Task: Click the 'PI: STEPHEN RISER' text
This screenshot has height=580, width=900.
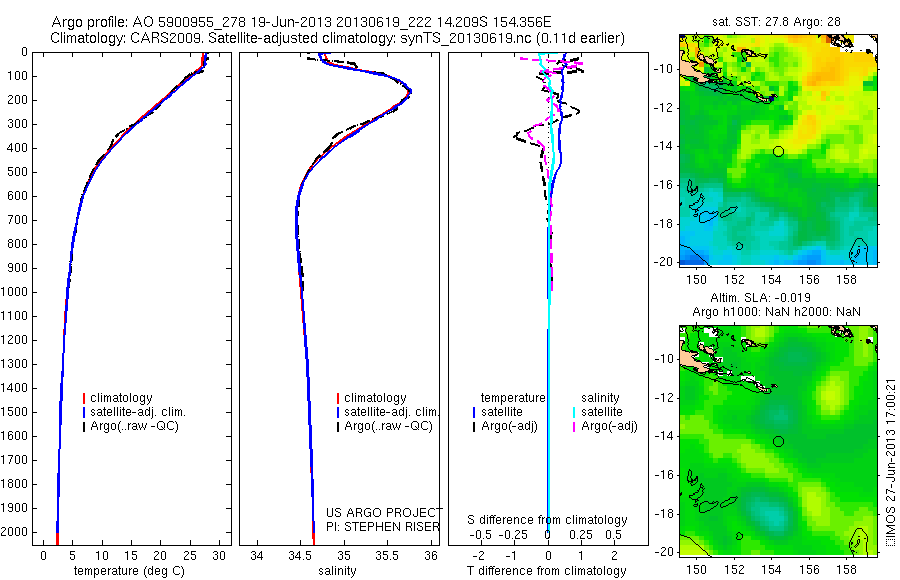Action: tap(383, 527)
